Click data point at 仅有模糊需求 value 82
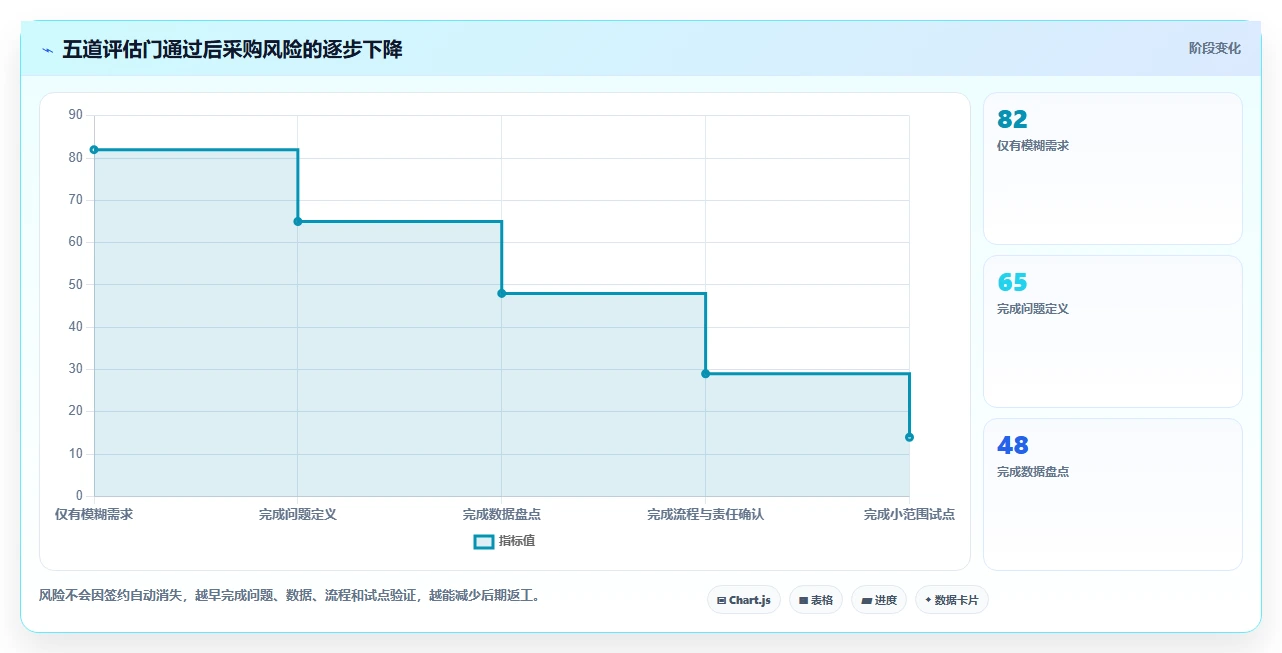 click(x=94, y=150)
